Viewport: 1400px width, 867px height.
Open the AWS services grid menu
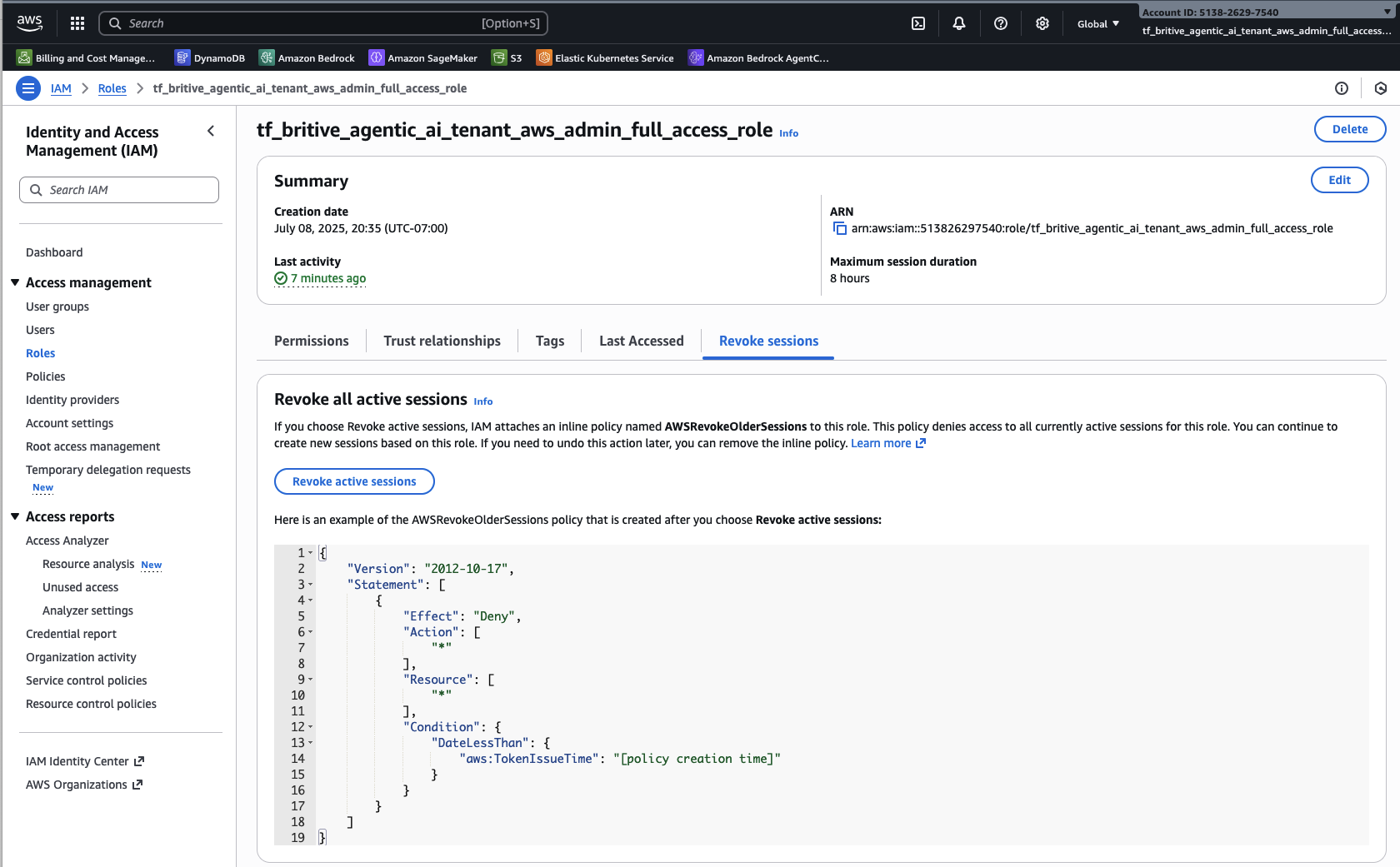pos(77,23)
